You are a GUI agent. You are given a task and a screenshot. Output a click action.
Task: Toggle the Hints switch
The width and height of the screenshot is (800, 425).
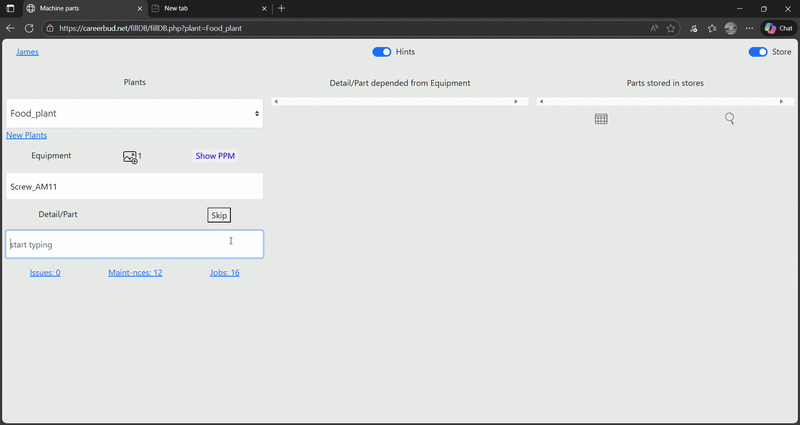coord(381,52)
